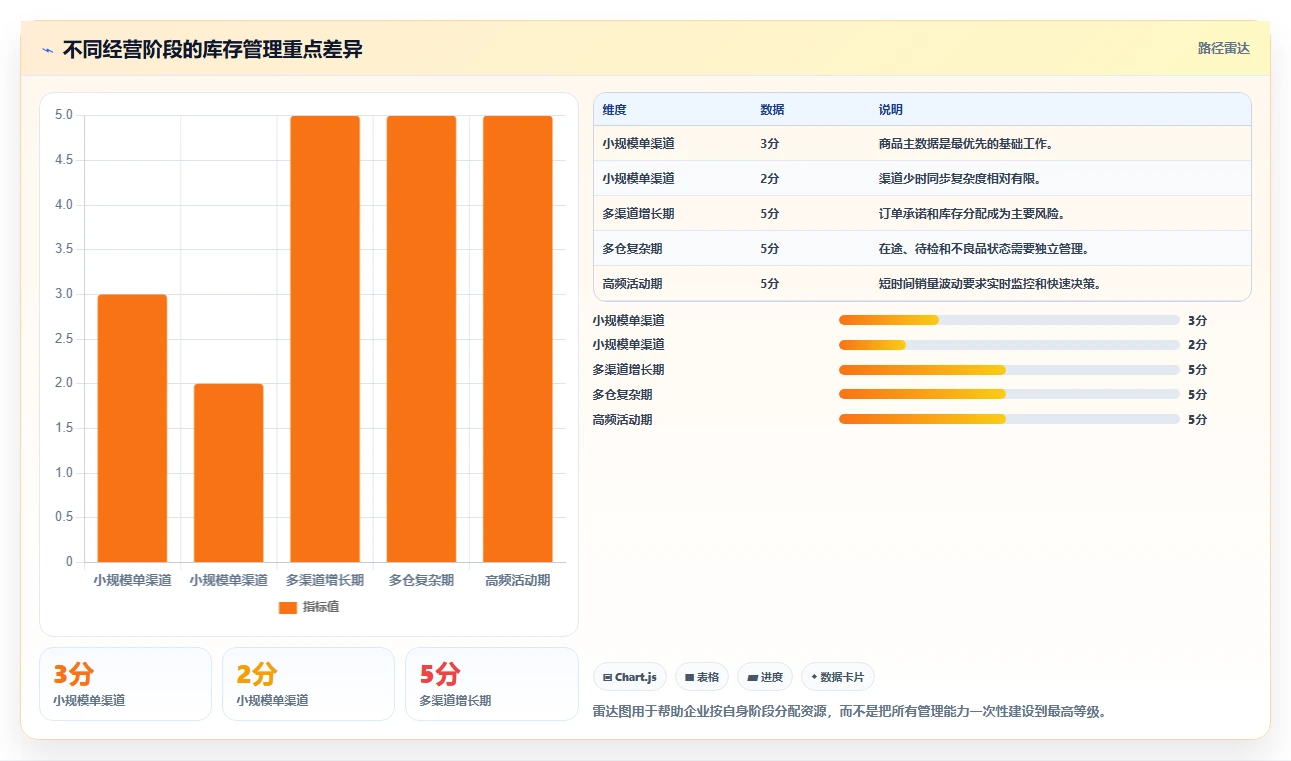Viewport: 1291px width, 761px height.
Task: Click the 多仓复杂期 bar in the chart
Action: pos(421,339)
